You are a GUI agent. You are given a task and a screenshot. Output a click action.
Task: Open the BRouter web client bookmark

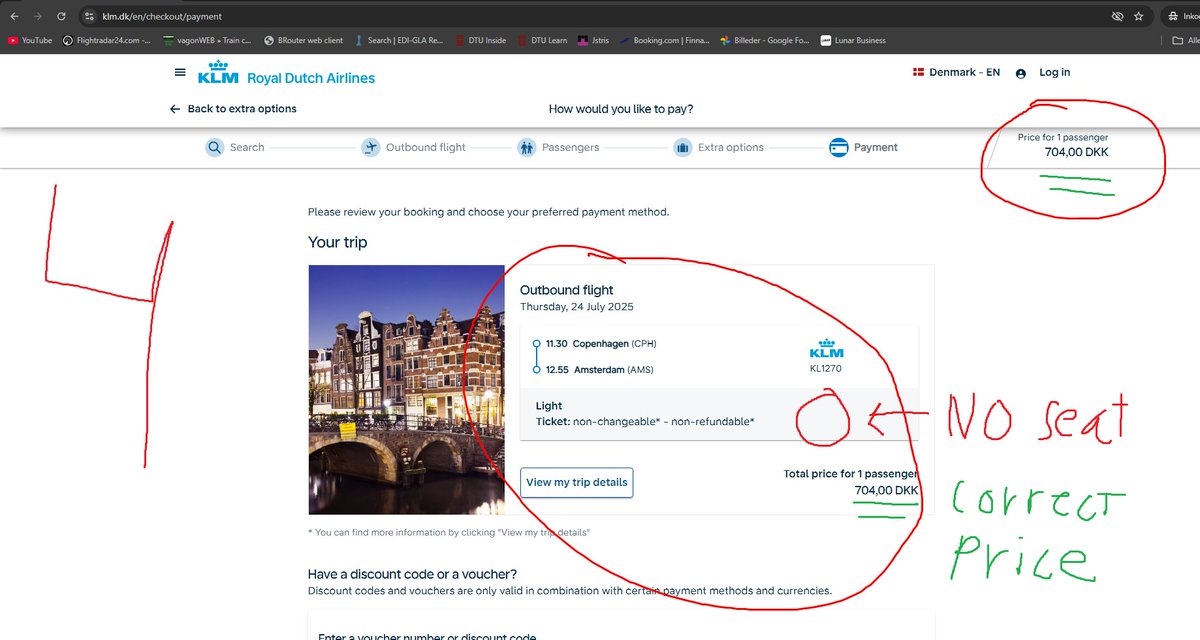pyautogui.click(x=304, y=41)
